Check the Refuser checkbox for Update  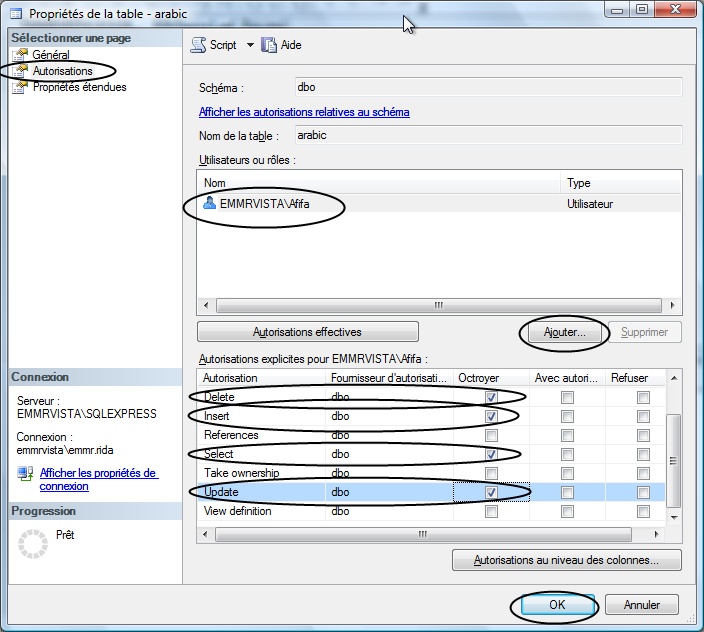click(x=643, y=492)
